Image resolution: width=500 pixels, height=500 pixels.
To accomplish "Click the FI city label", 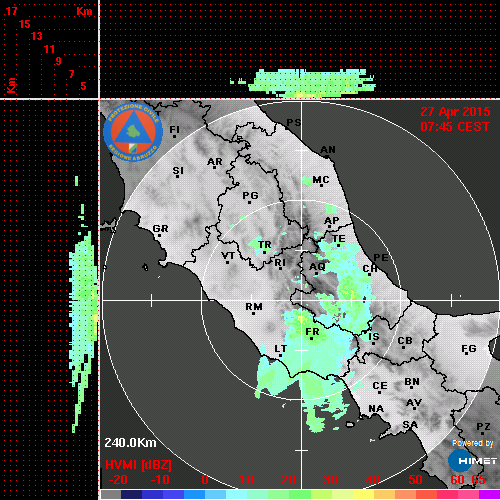I will 174,129.
